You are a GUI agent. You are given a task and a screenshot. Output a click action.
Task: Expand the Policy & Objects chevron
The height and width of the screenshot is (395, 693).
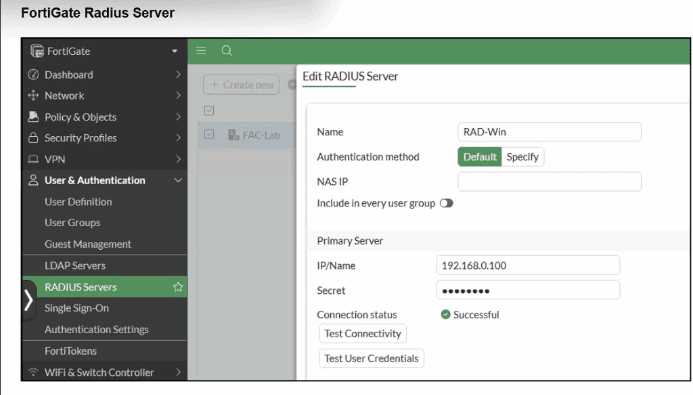[178, 117]
